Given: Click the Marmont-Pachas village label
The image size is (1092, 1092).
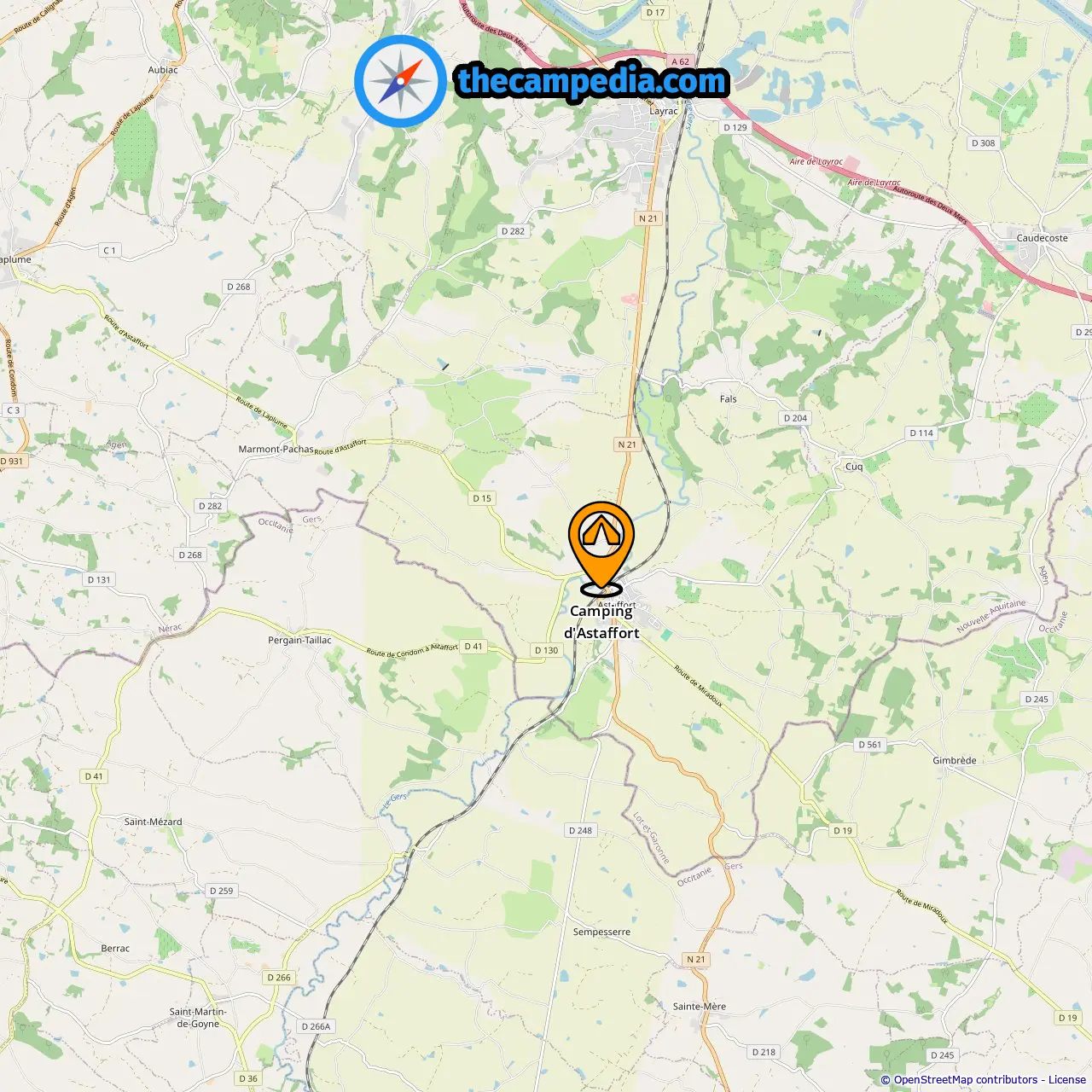Looking at the screenshot, I should [276, 449].
